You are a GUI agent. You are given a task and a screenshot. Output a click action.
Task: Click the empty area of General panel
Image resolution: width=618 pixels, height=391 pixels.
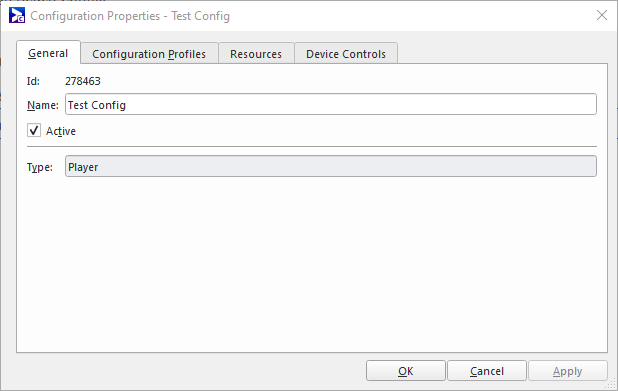(x=311, y=264)
